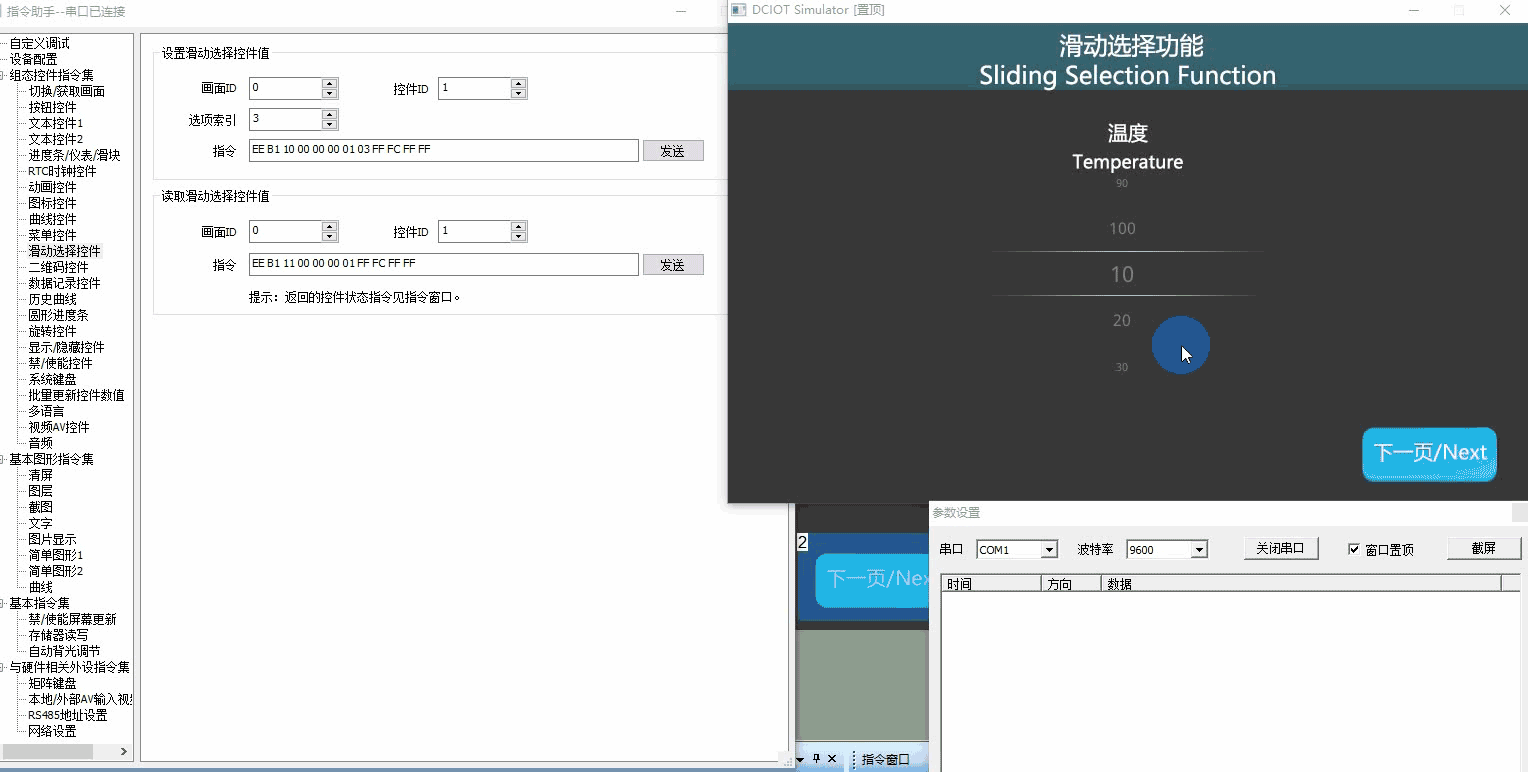The height and width of the screenshot is (772, 1528).
Task: Click the 数据 column header
Action: tap(1301, 584)
